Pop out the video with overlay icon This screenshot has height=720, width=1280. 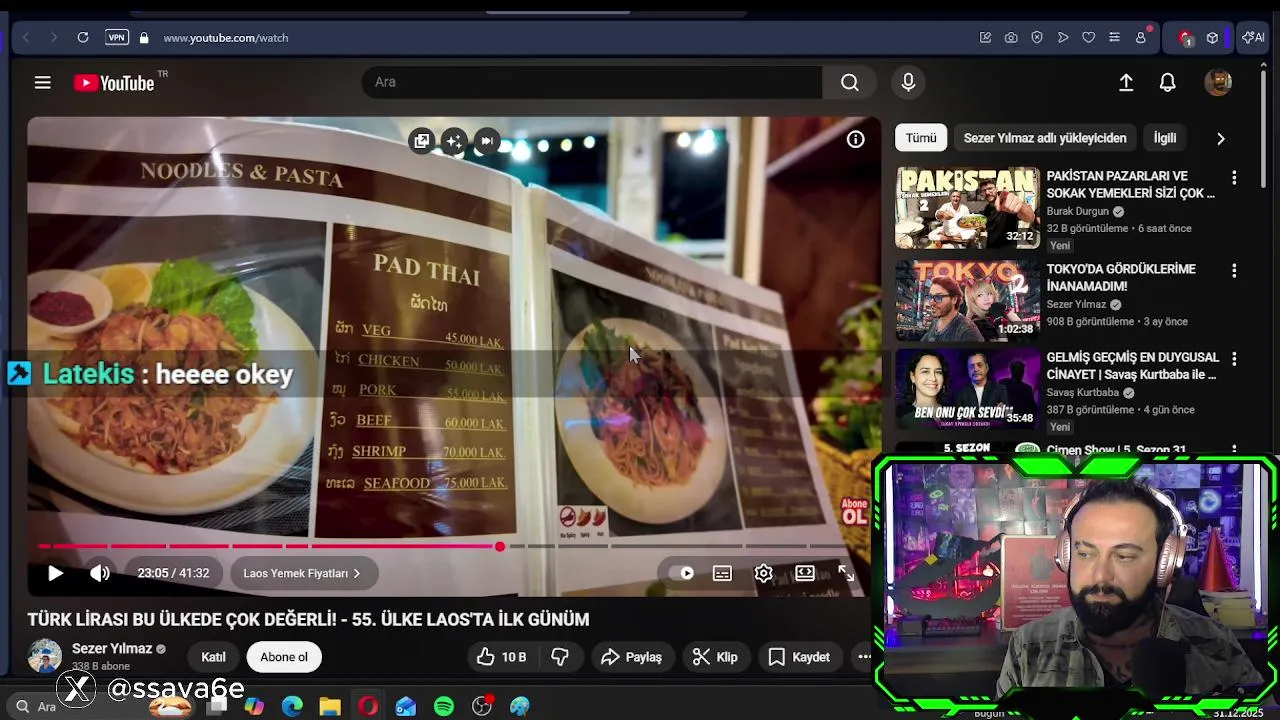pos(422,141)
